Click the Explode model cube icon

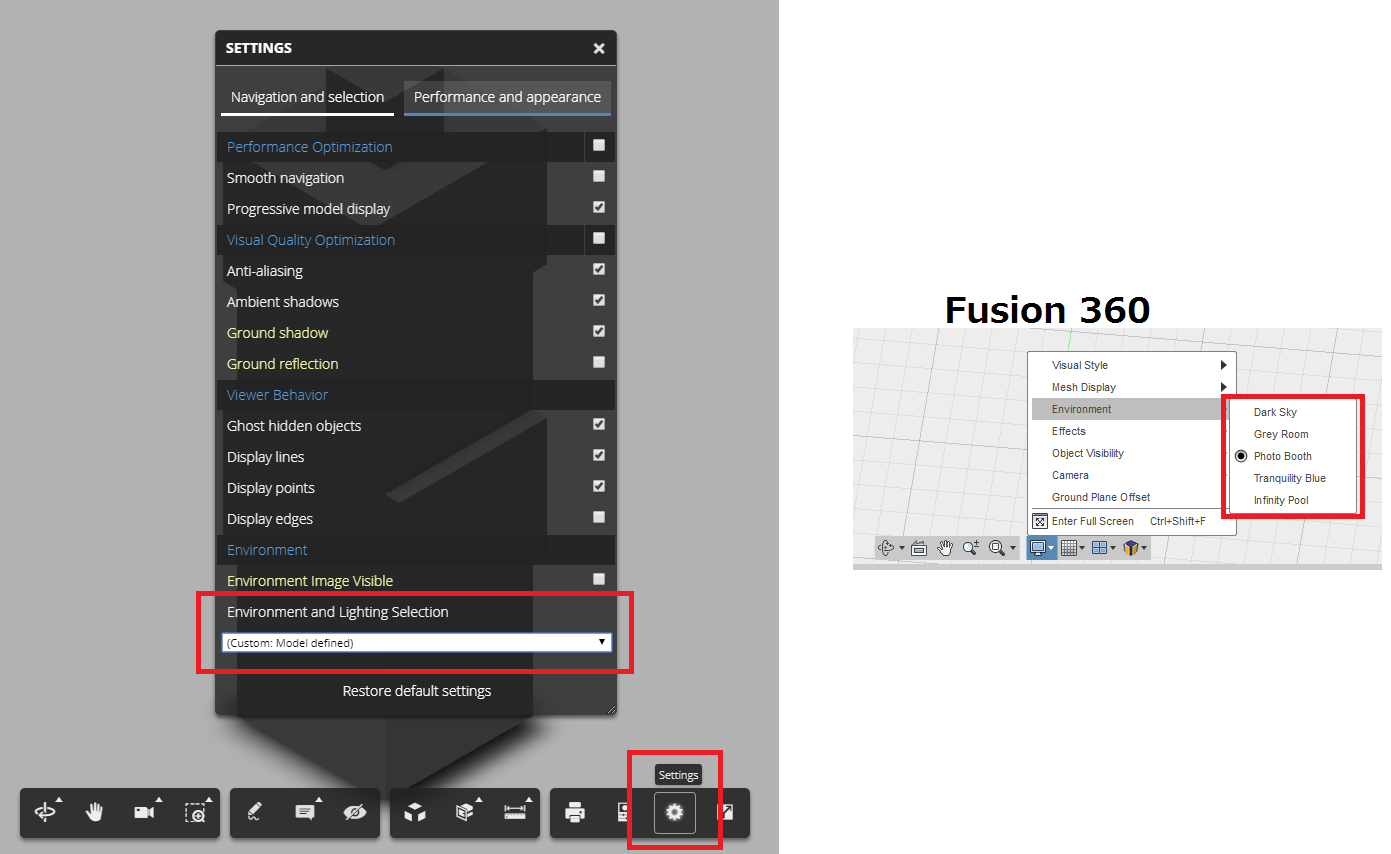tap(415, 812)
